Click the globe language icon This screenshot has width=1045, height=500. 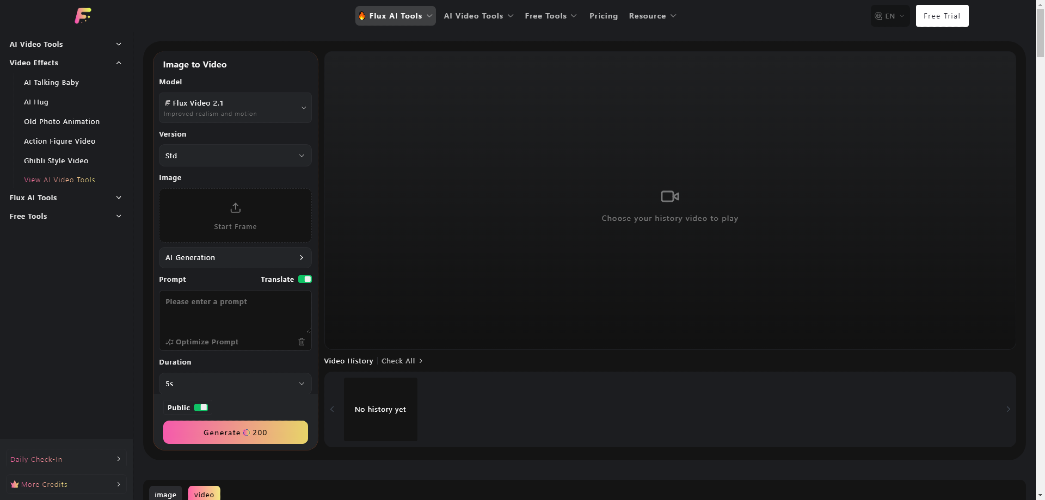pyautogui.click(x=878, y=16)
